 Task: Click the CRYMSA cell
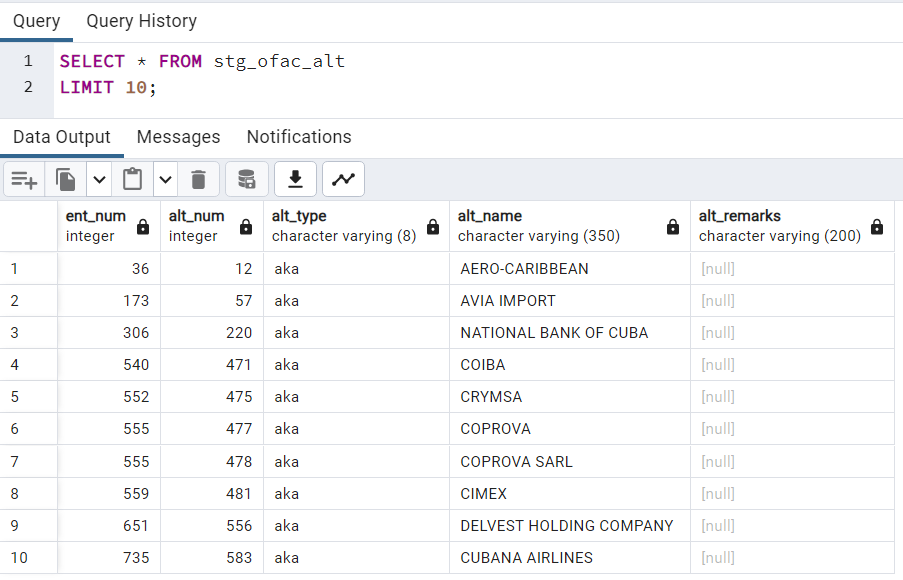pos(570,397)
